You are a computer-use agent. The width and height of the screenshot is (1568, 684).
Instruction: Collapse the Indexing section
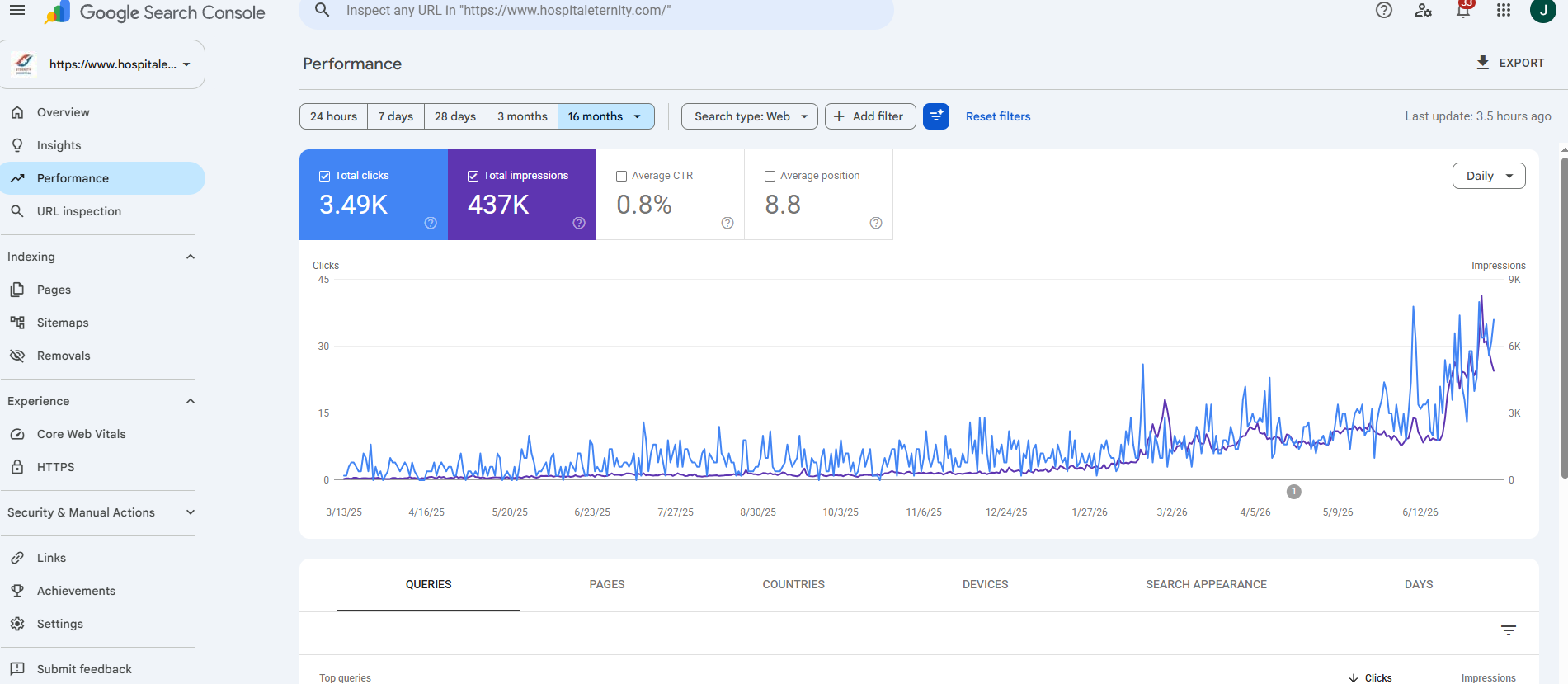coord(191,257)
